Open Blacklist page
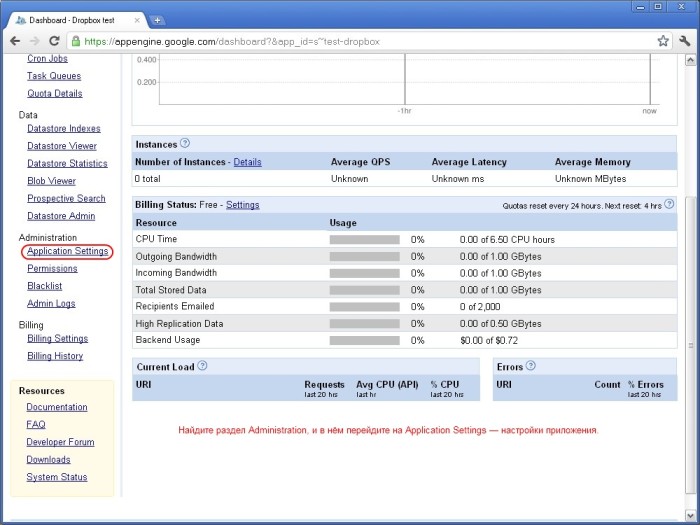The height and width of the screenshot is (525, 700). click(45, 286)
